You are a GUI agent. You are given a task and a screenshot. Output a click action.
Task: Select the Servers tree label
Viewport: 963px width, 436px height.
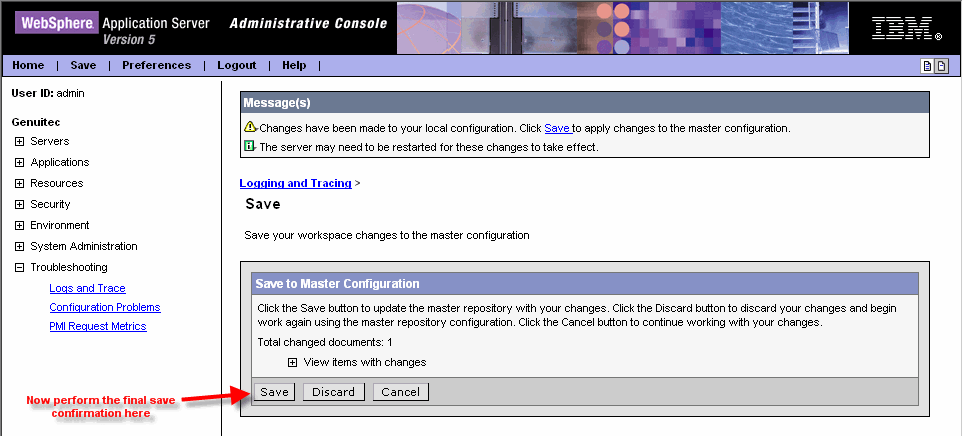click(x=50, y=141)
